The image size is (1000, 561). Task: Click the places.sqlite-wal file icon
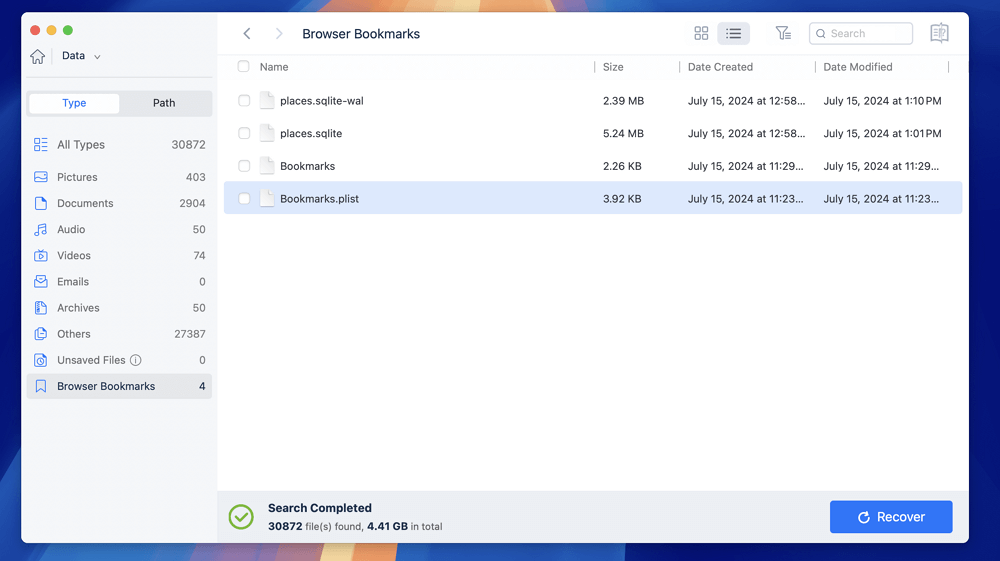[x=267, y=100]
